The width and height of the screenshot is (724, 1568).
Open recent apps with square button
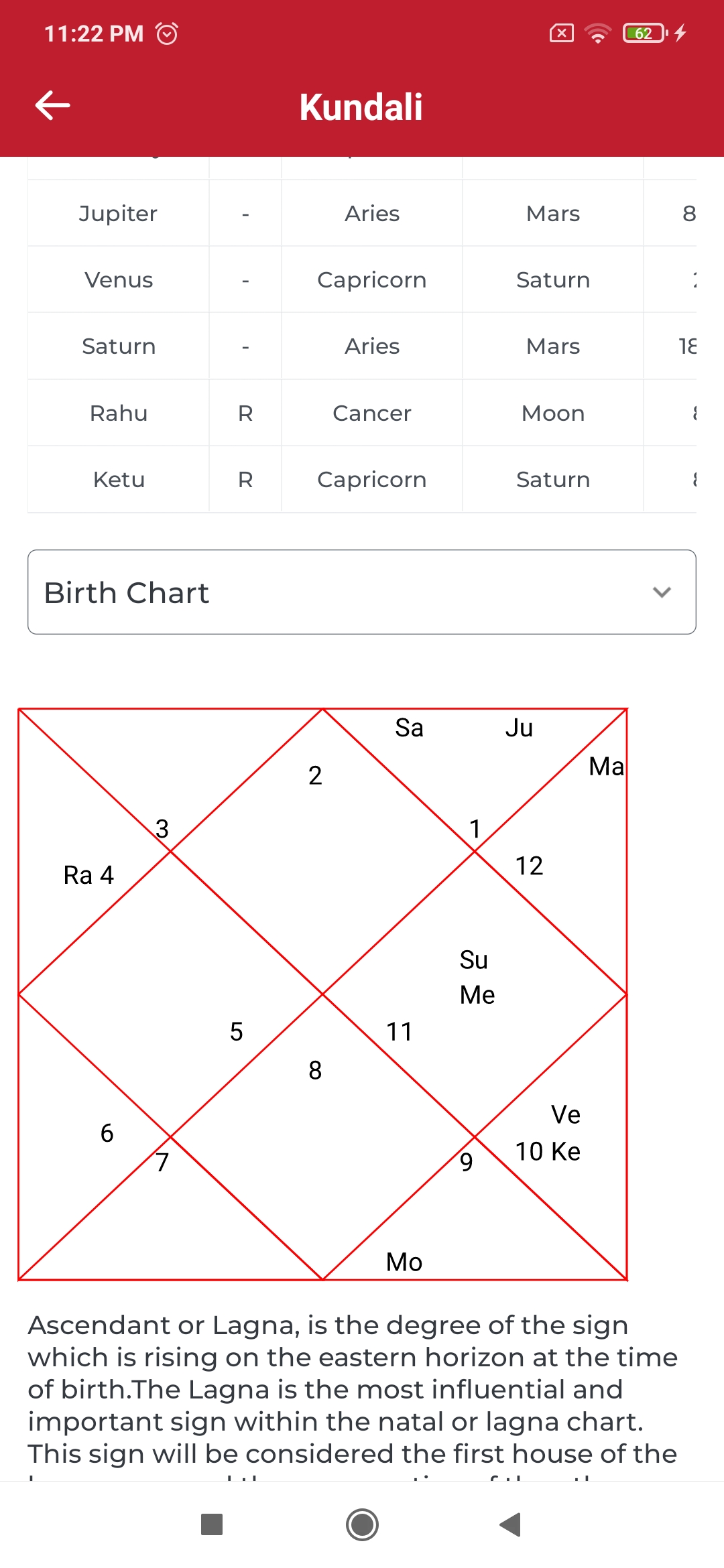[212, 1524]
